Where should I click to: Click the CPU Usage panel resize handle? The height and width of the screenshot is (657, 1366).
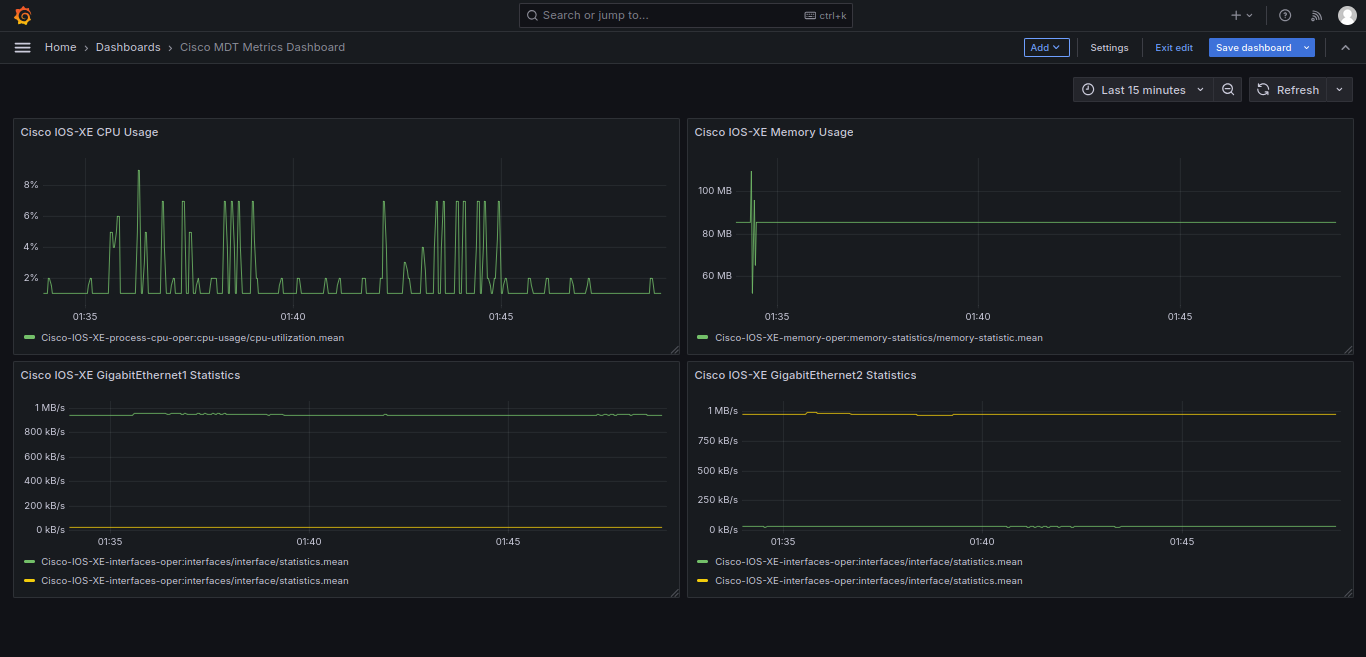point(674,349)
